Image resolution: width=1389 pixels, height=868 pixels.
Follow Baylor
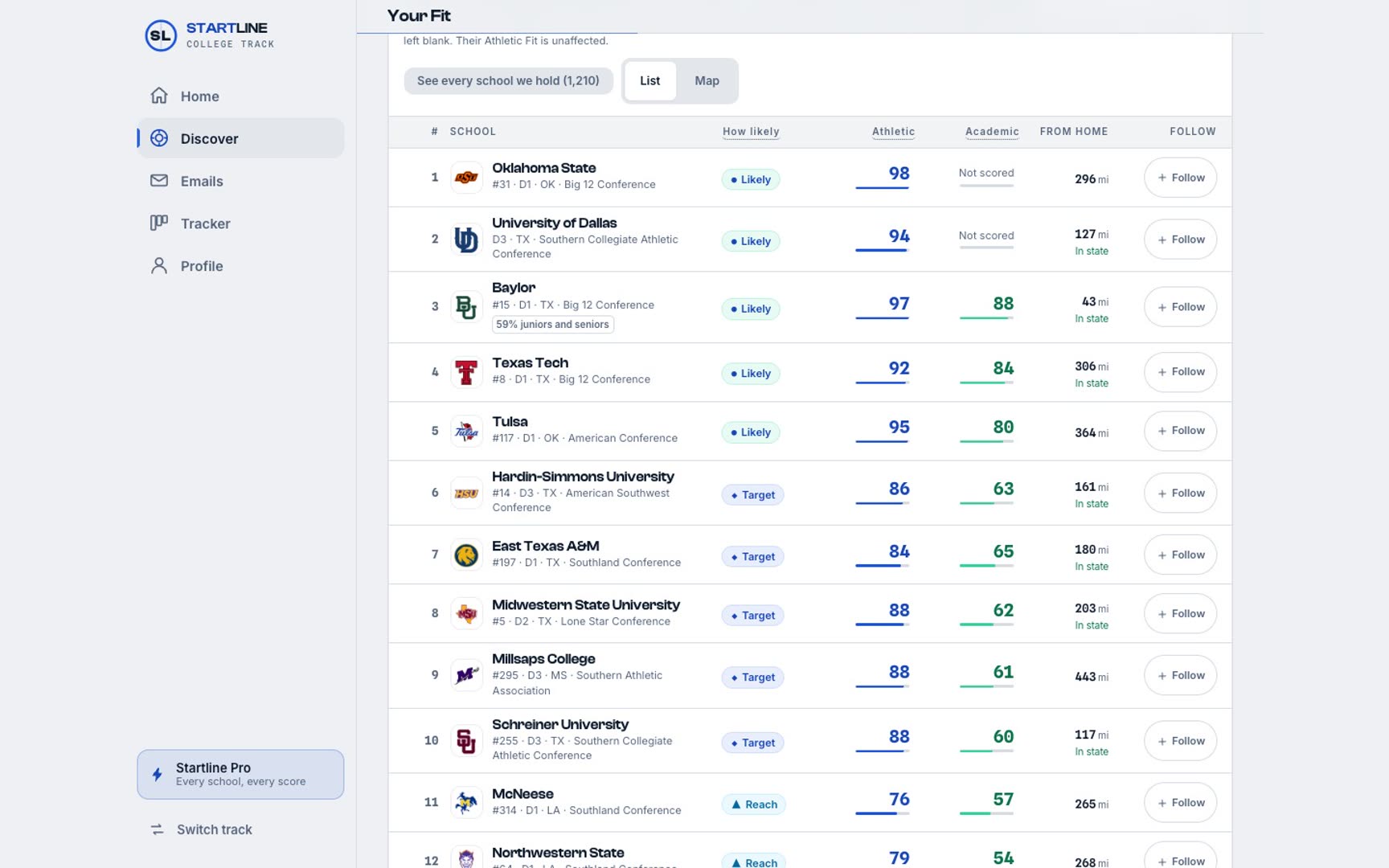click(1180, 307)
